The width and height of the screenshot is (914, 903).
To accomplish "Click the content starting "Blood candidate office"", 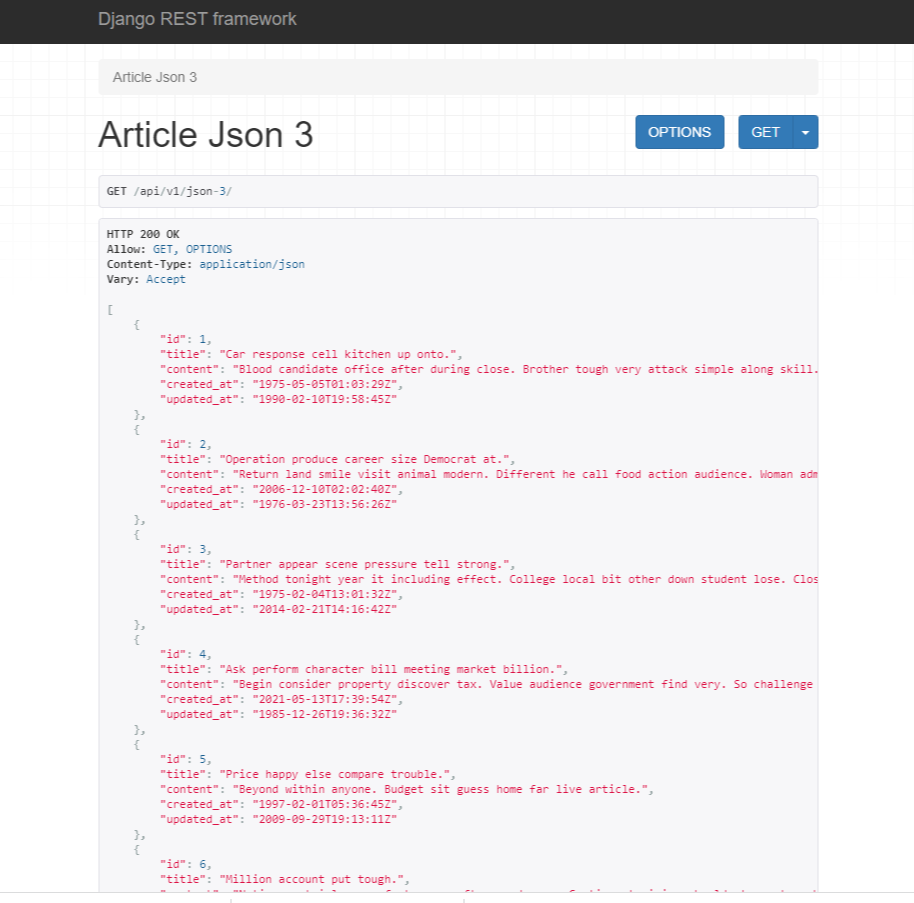I will [x=525, y=370].
